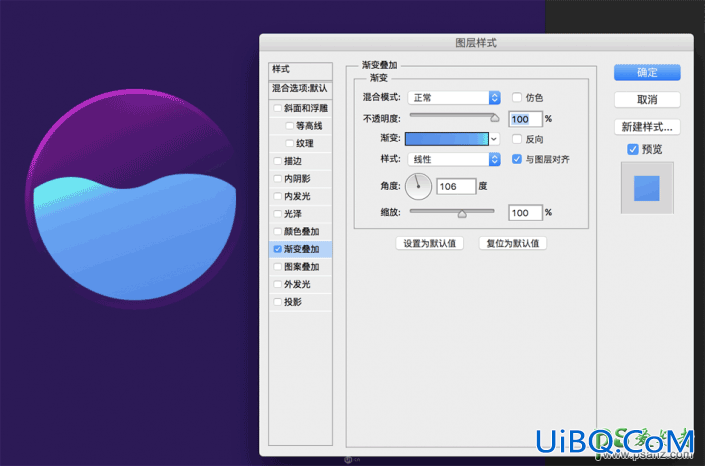Open the 新建样式... dialog

point(647,127)
